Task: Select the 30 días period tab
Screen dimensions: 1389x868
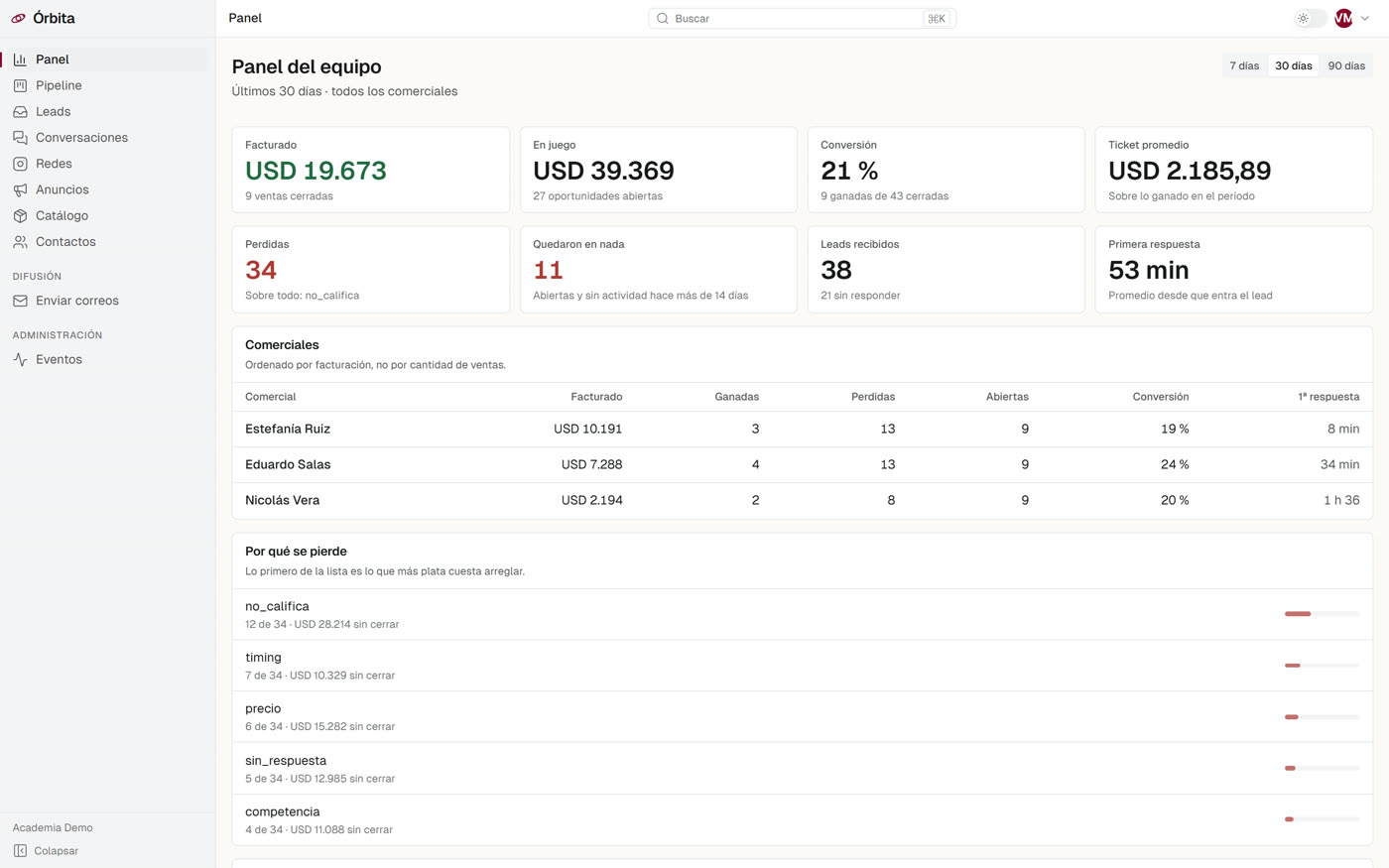Action: [1294, 65]
